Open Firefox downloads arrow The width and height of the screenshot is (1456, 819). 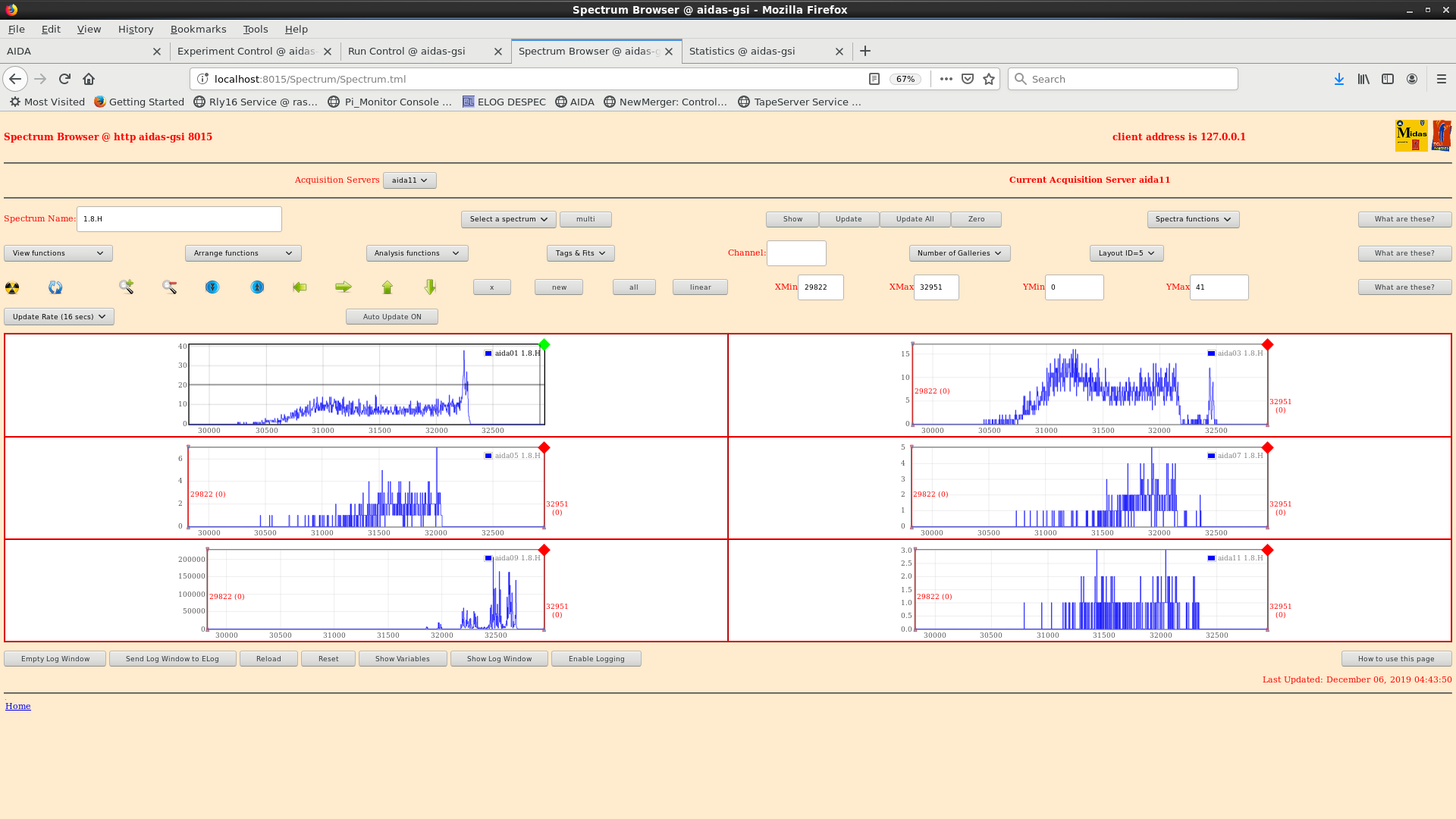point(1339,79)
